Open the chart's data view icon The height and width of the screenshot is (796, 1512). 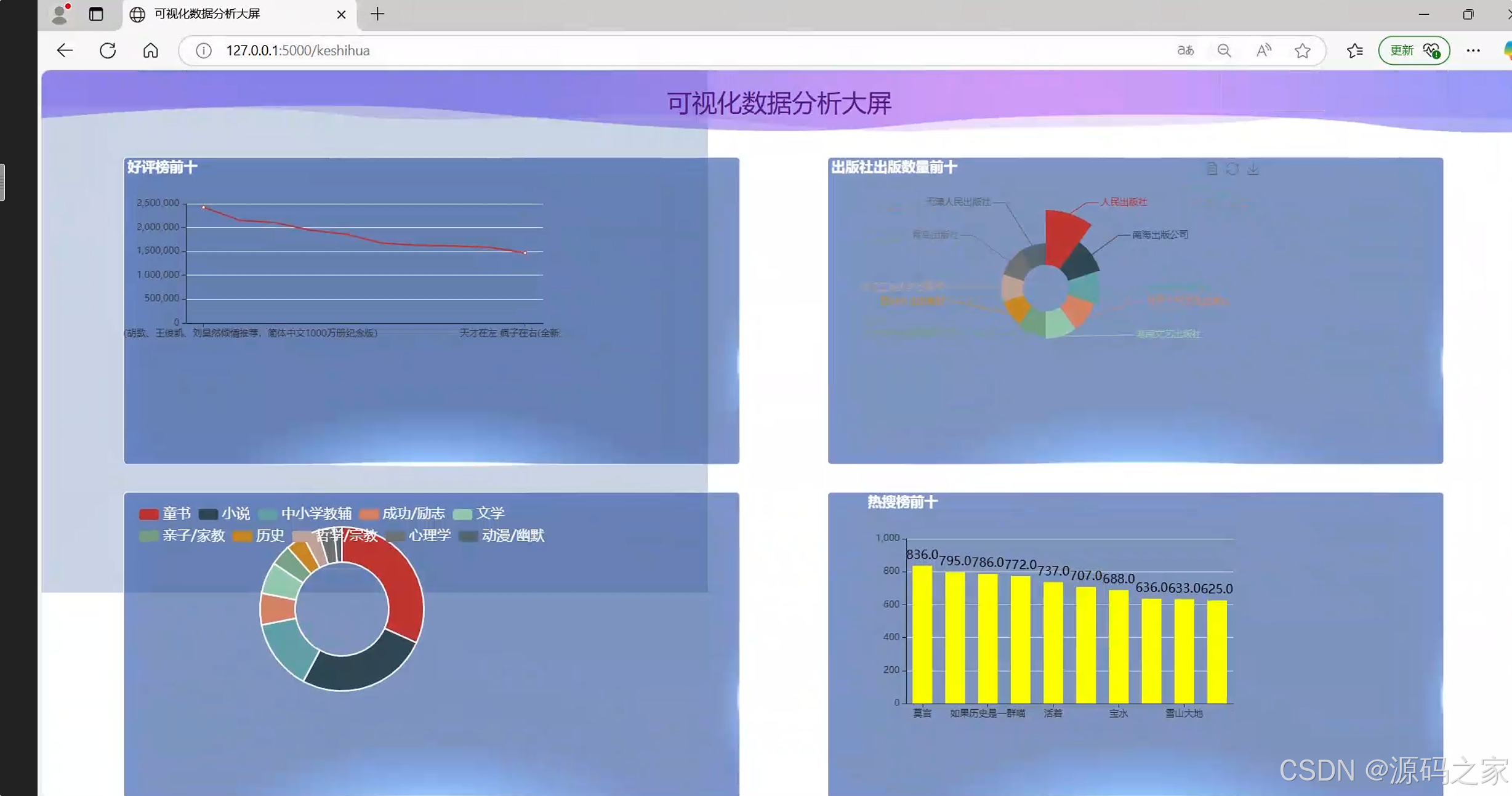pos(1212,169)
